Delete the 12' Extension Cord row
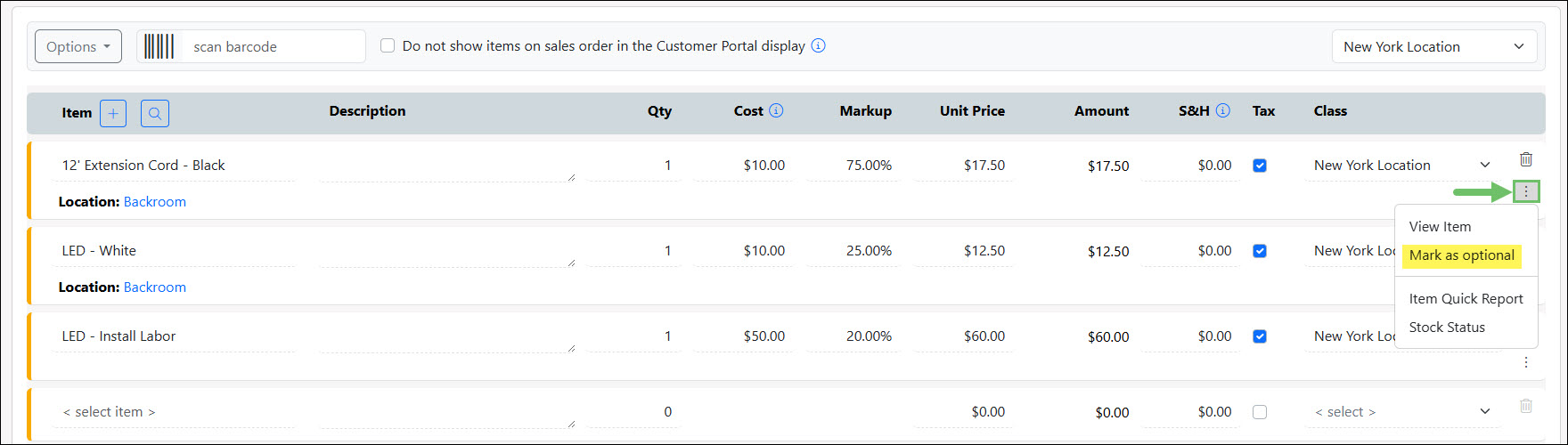Image resolution: width=1568 pixels, height=445 pixels. 1526,159
